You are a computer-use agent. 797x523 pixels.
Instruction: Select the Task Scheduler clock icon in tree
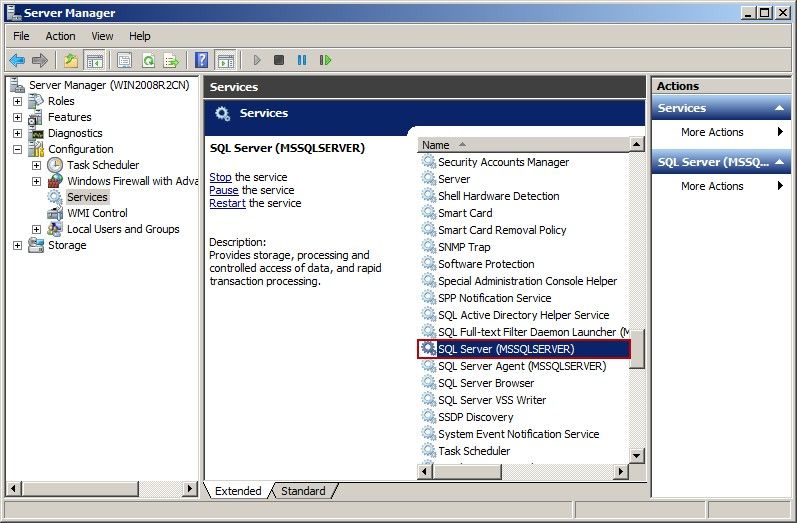click(55, 165)
